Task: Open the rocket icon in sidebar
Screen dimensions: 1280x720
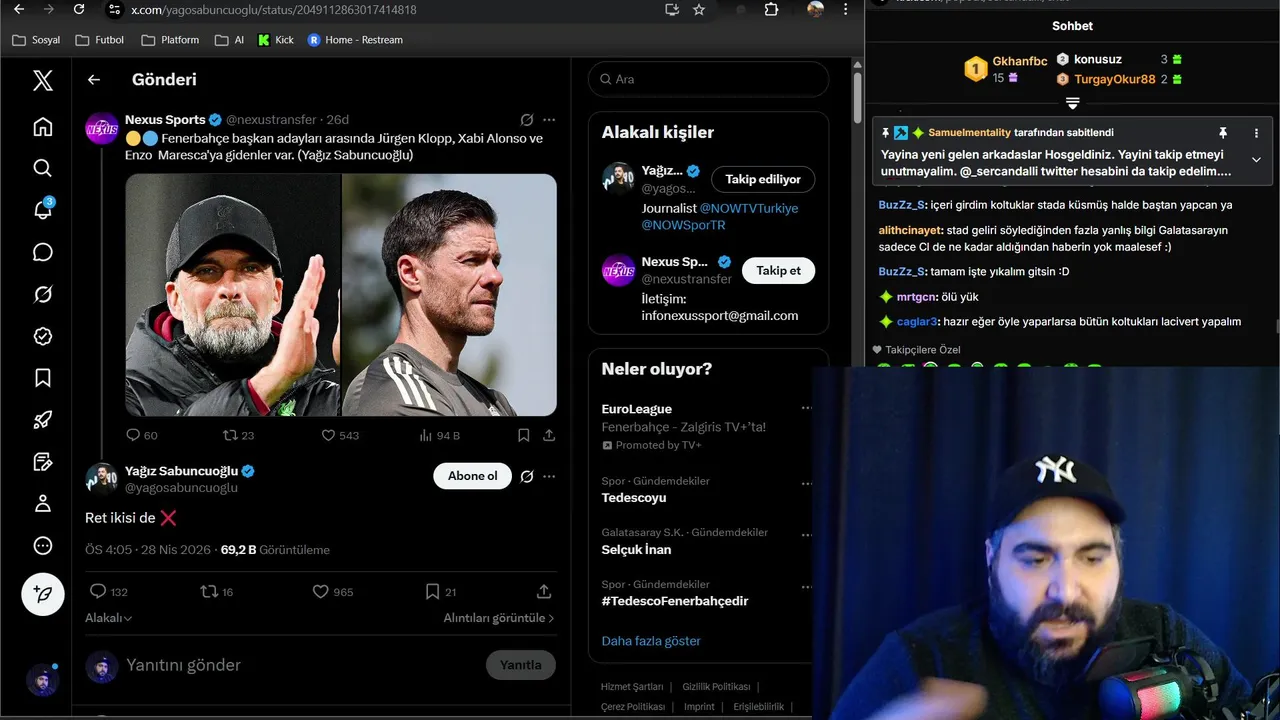Action: pyautogui.click(x=42, y=420)
